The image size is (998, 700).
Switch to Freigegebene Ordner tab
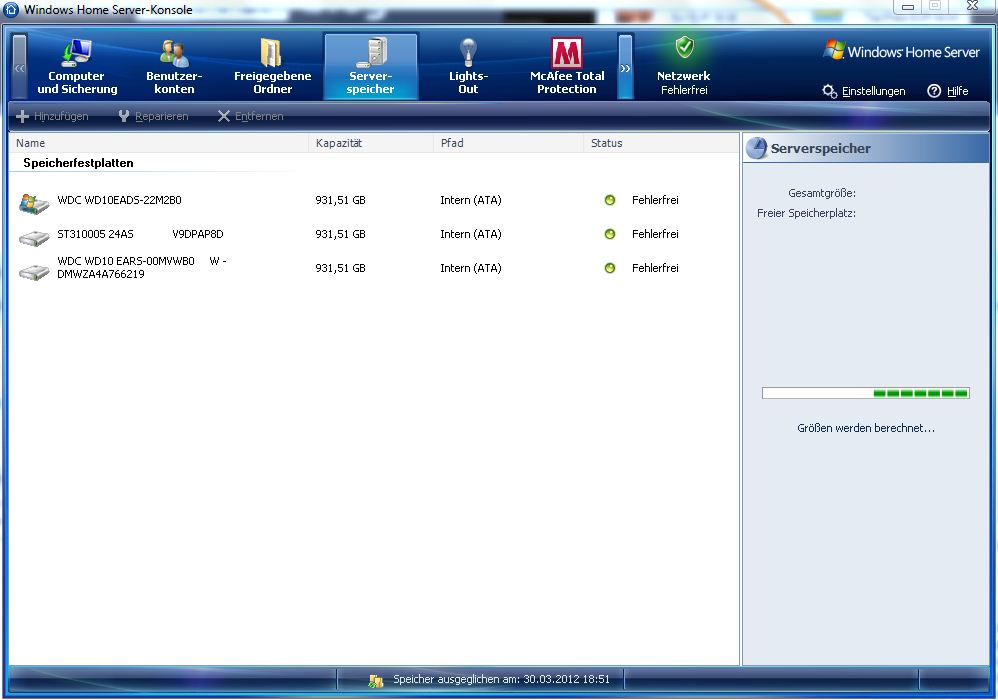[x=272, y=67]
